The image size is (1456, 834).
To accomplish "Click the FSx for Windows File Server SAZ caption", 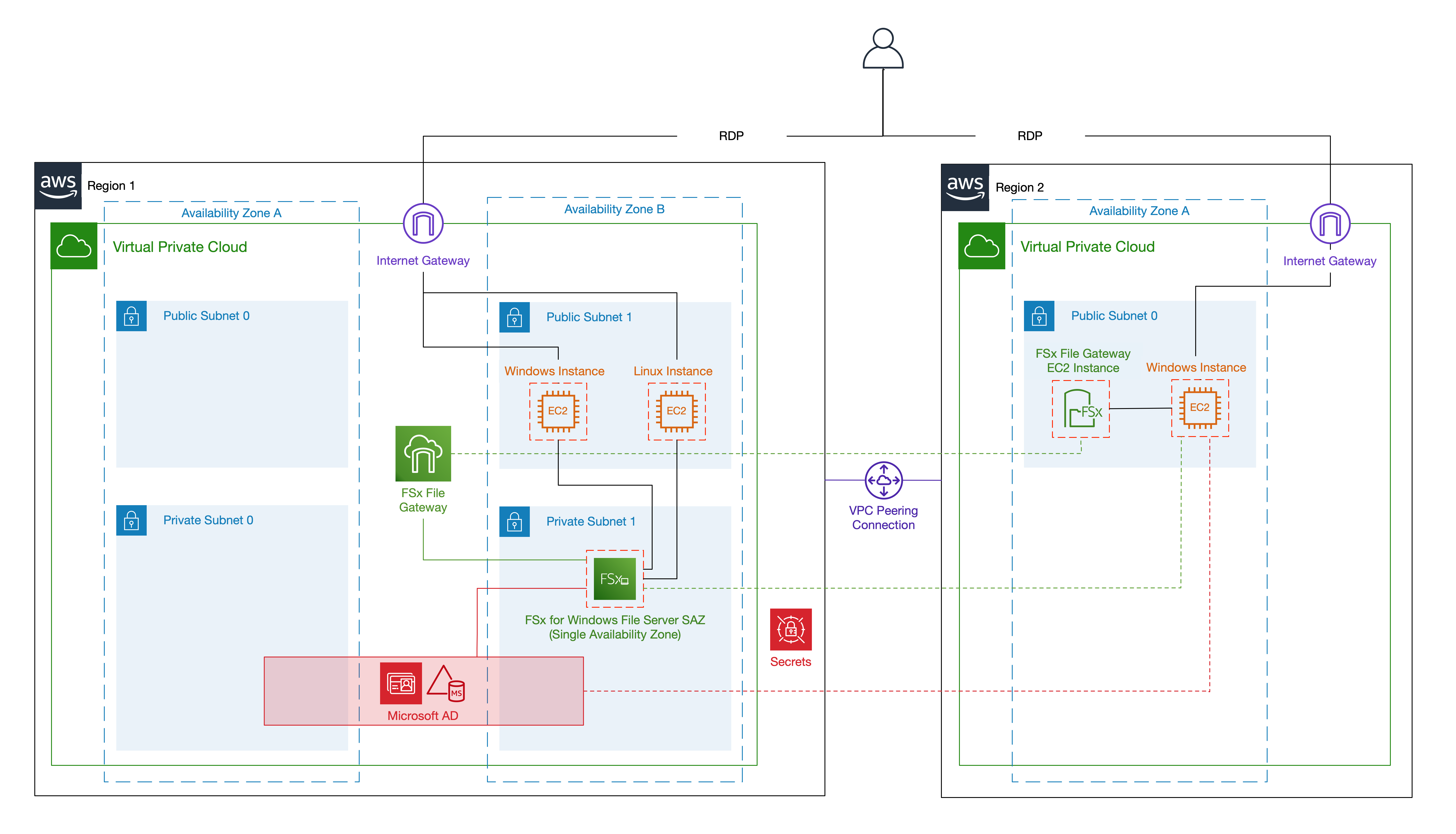I will tap(615, 627).
